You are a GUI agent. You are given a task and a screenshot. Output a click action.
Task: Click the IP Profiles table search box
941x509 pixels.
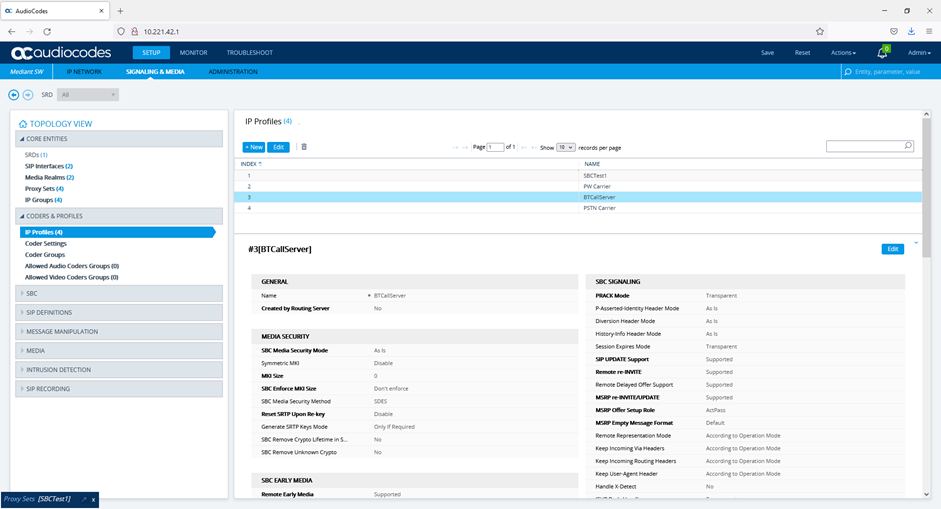coord(870,146)
